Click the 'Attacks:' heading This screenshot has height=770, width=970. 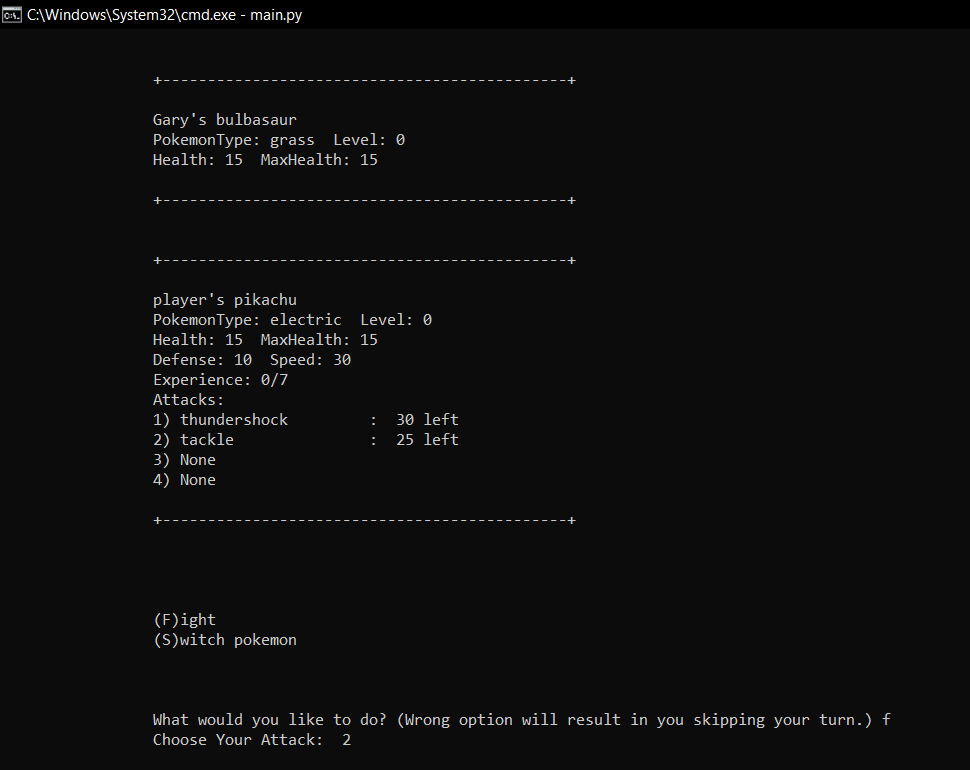coord(189,400)
